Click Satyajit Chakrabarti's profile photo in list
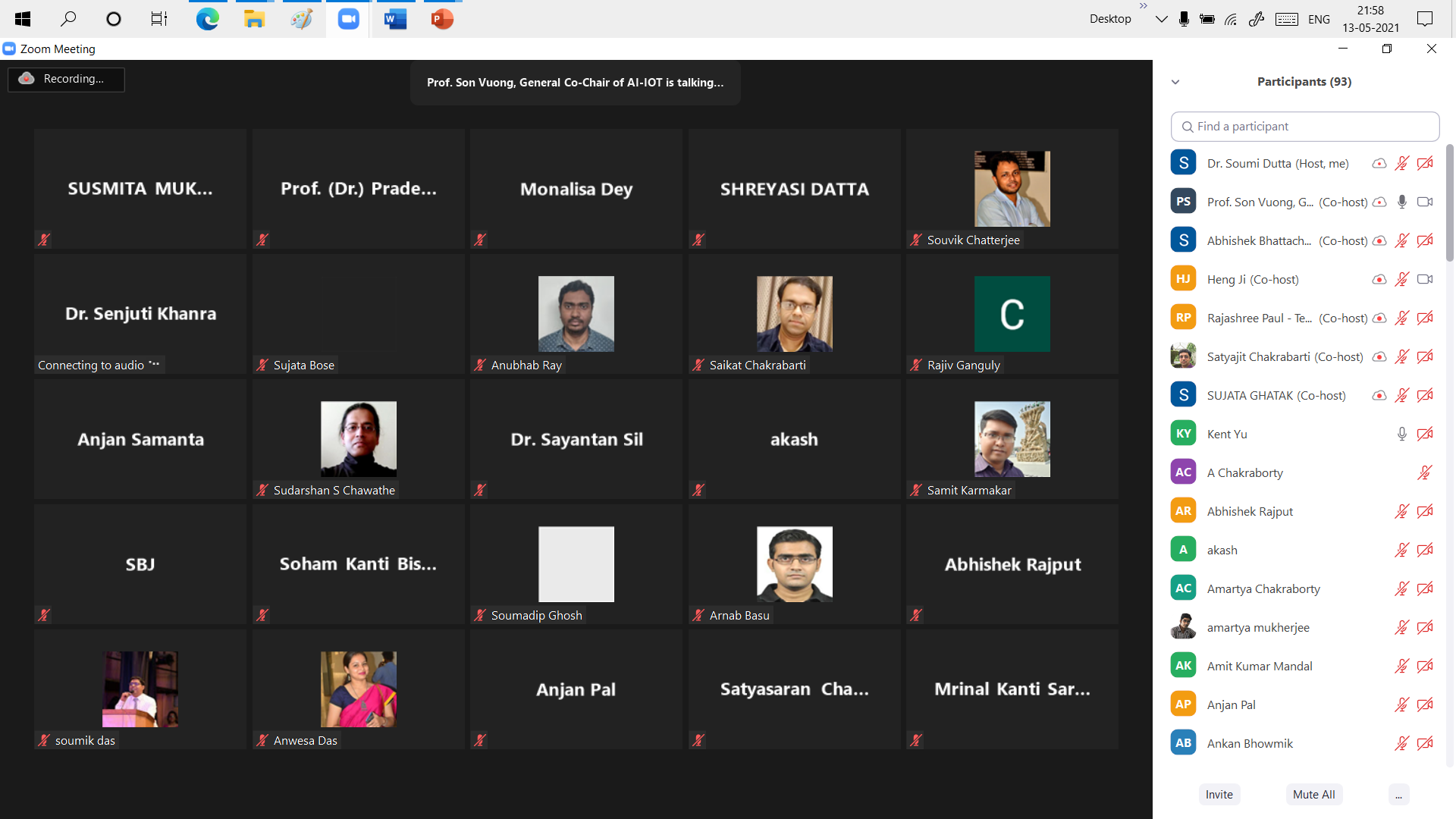 tap(1183, 356)
